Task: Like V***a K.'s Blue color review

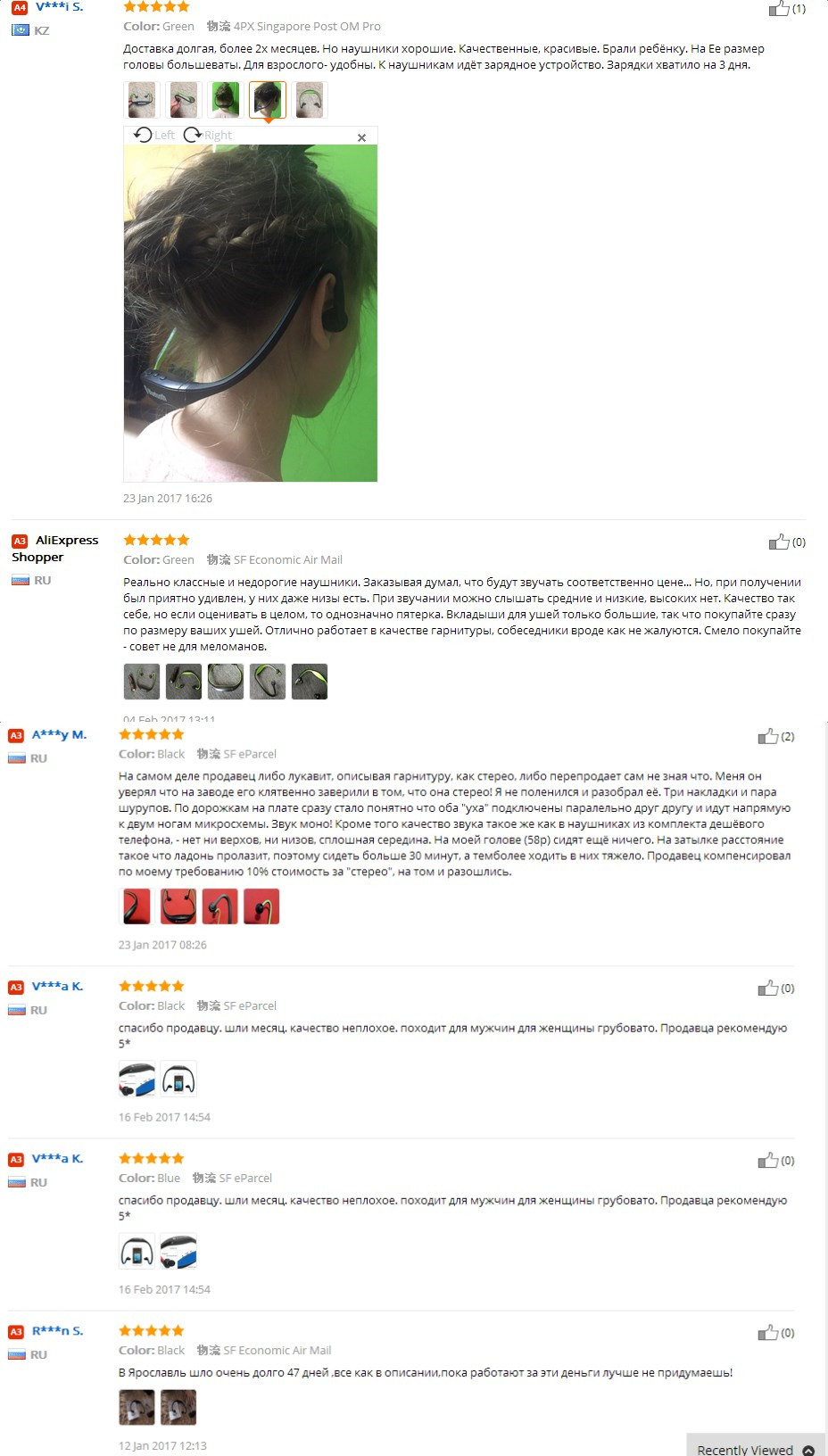Action: click(x=768, y=1161)
